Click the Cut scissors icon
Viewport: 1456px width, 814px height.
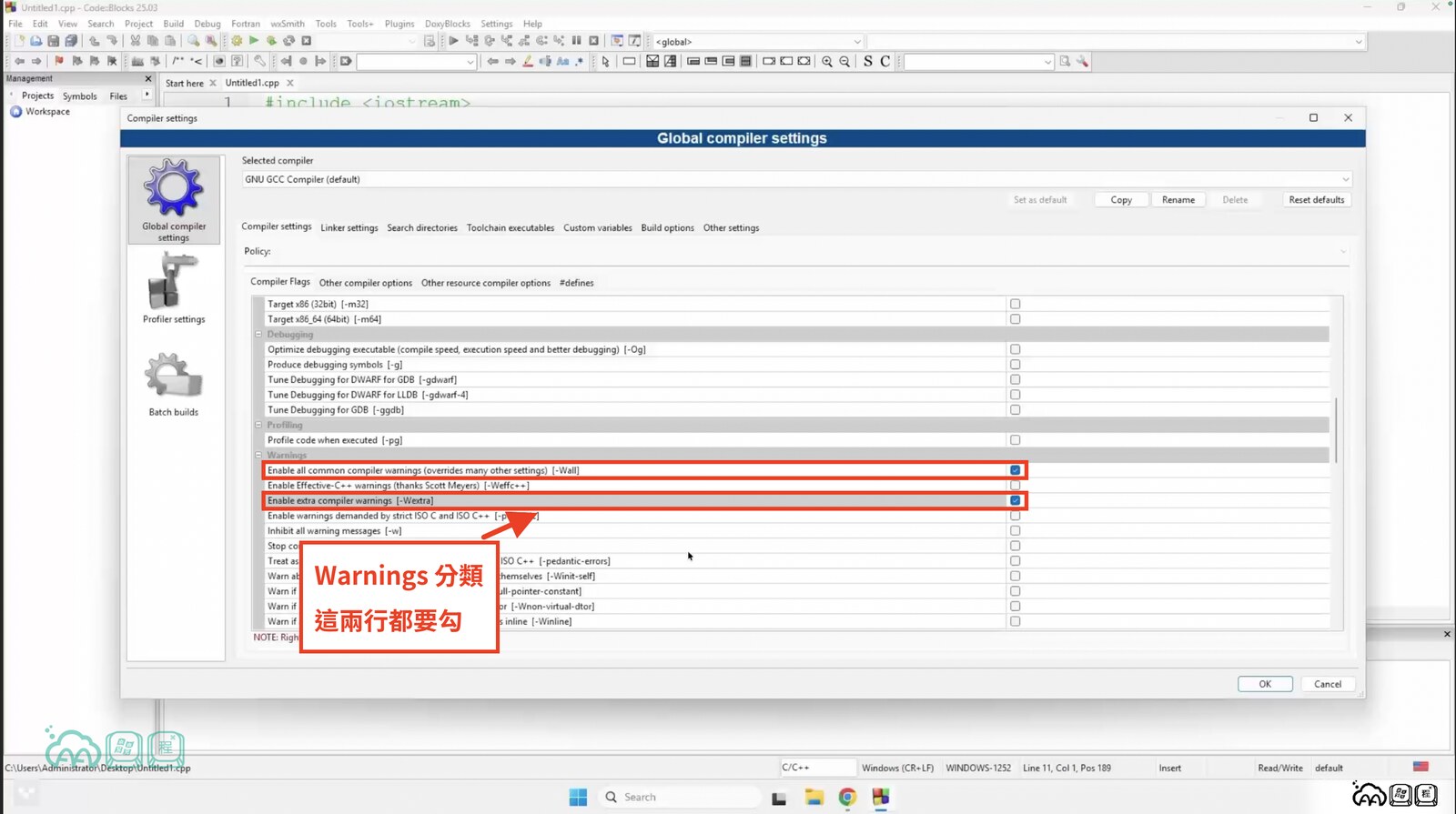click(136, 41)
